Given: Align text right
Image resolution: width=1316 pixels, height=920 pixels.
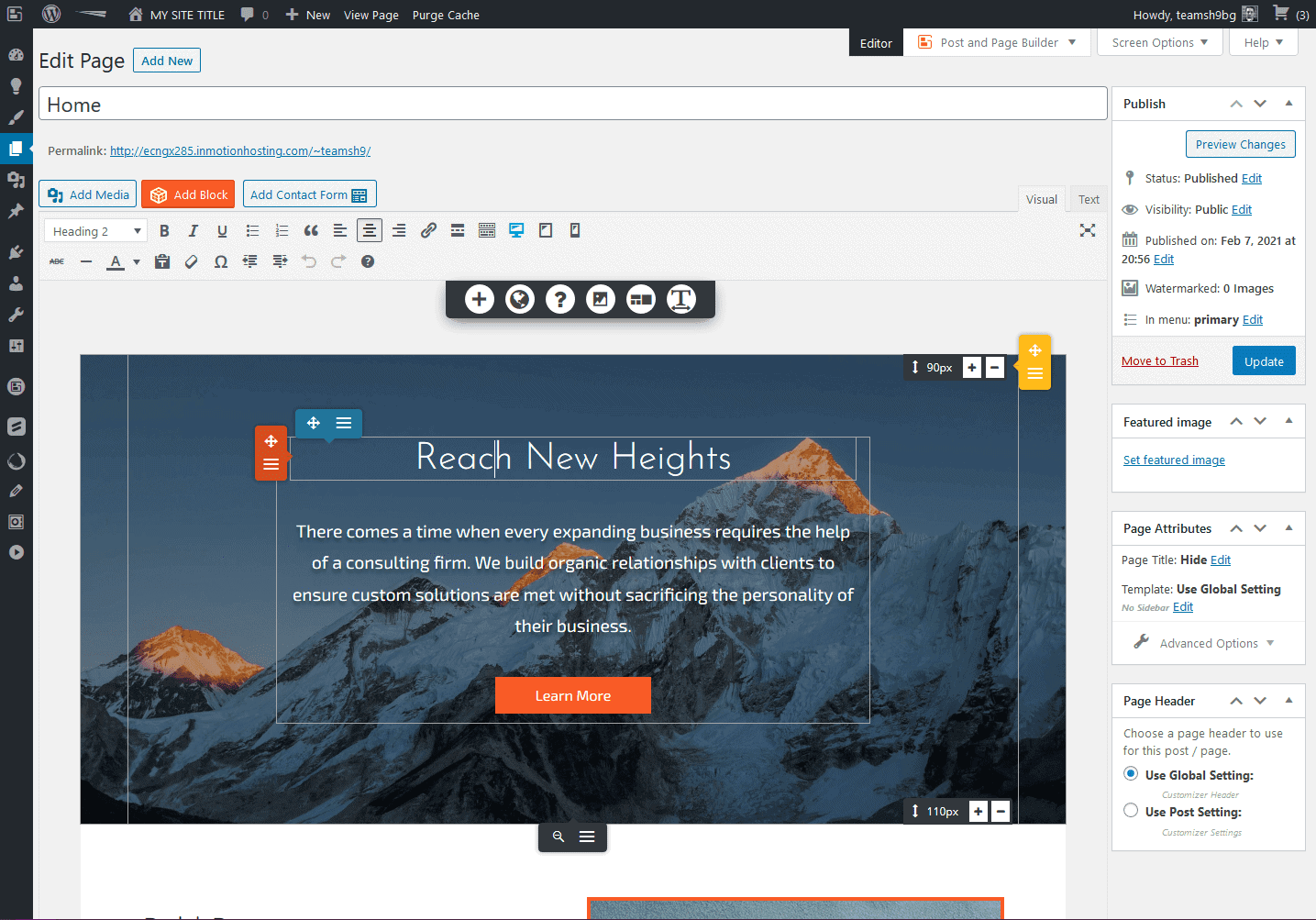Looking at the screenshot, I should click(399, 231).
